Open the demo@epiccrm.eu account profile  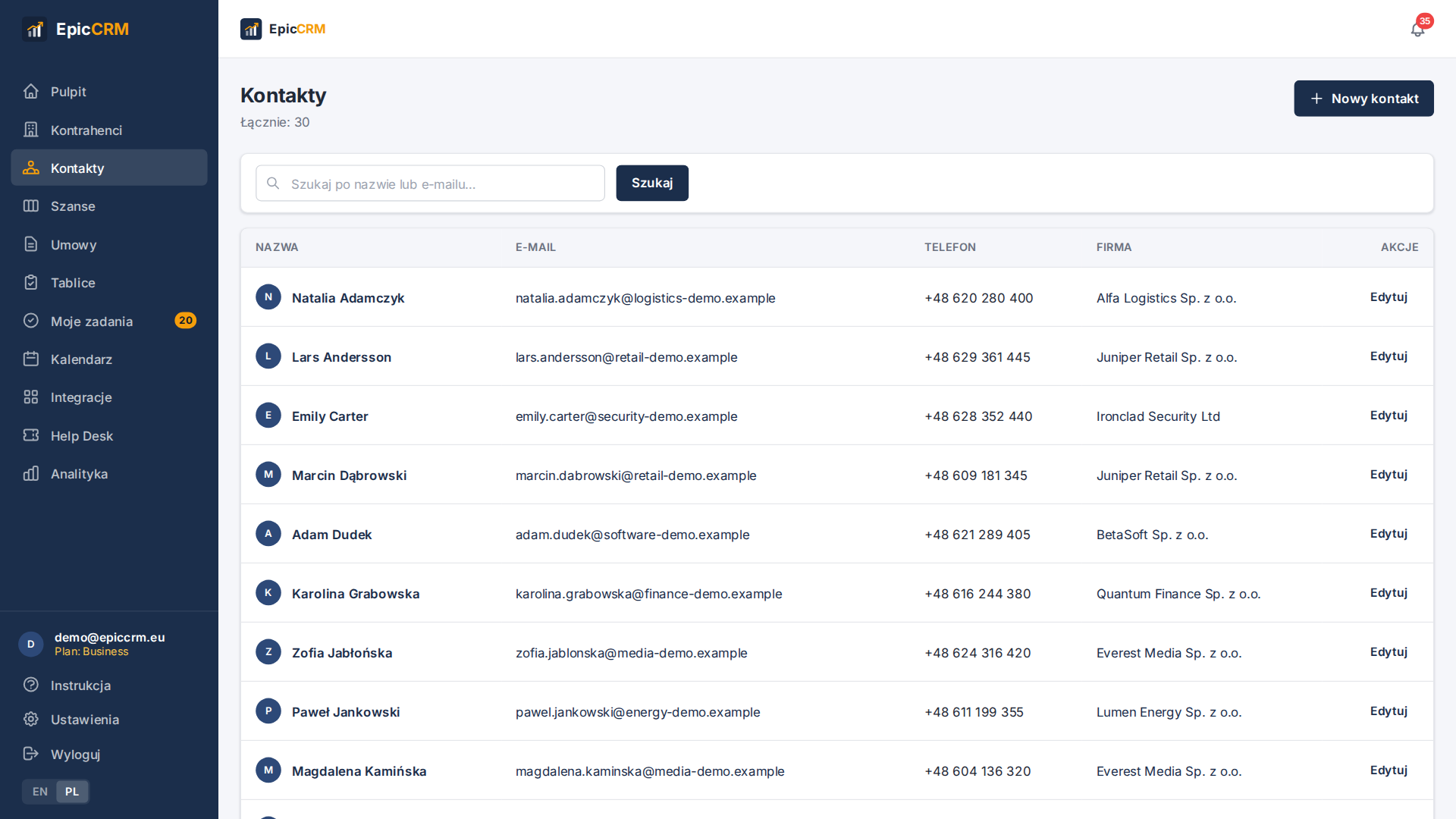(x=109, y=644)
